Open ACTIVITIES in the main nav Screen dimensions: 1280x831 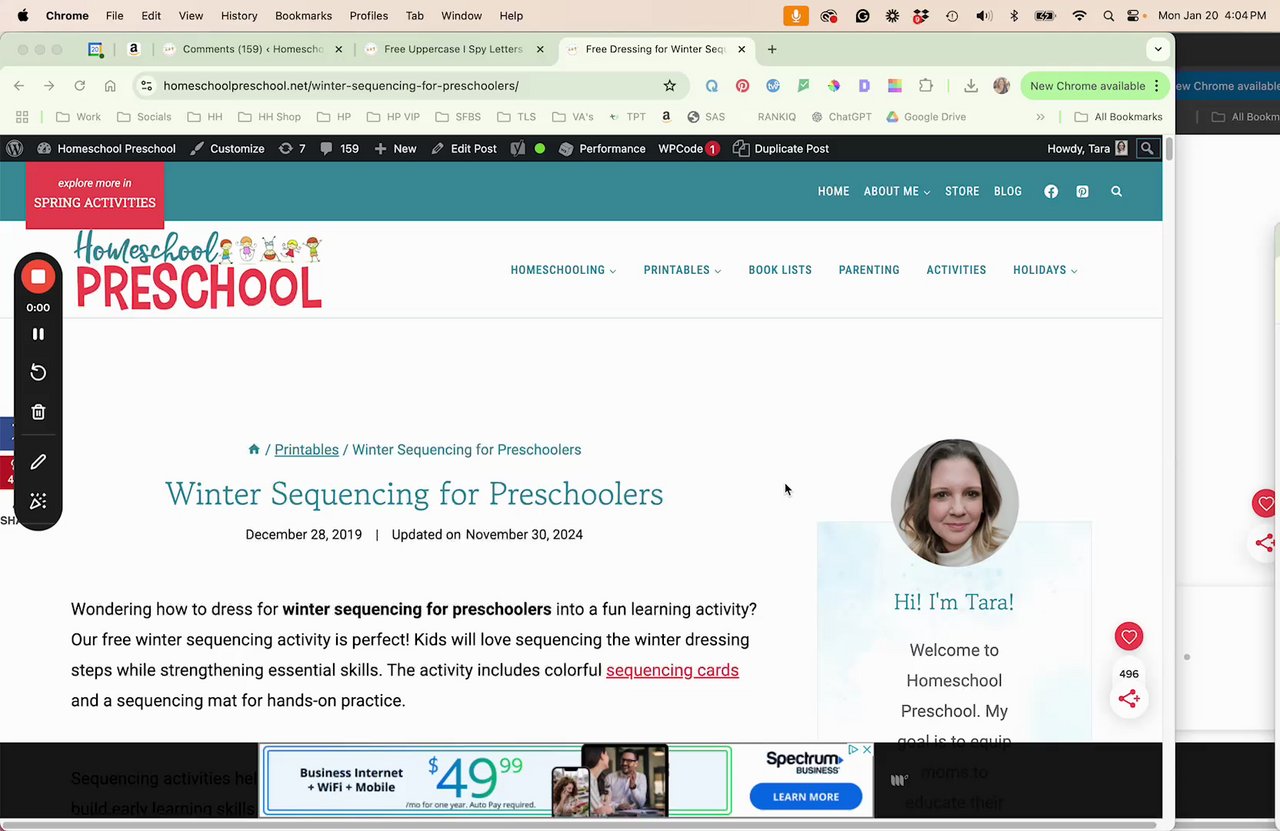tap(956, 270)
